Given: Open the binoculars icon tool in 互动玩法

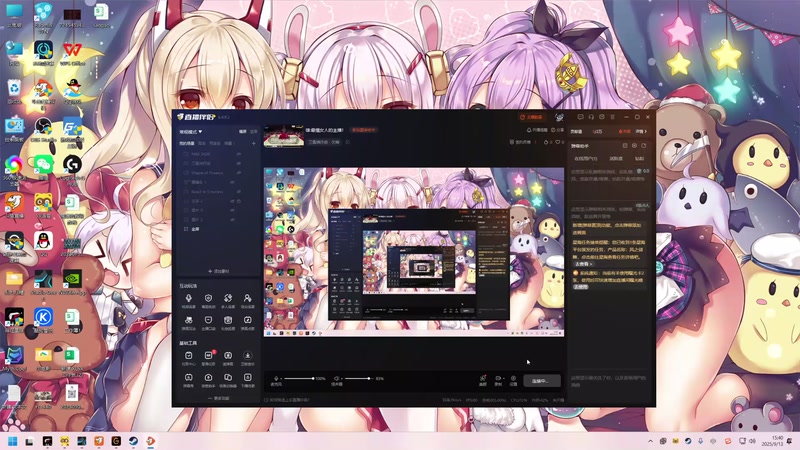Looking at the screenshot, I should click(188, 322).
